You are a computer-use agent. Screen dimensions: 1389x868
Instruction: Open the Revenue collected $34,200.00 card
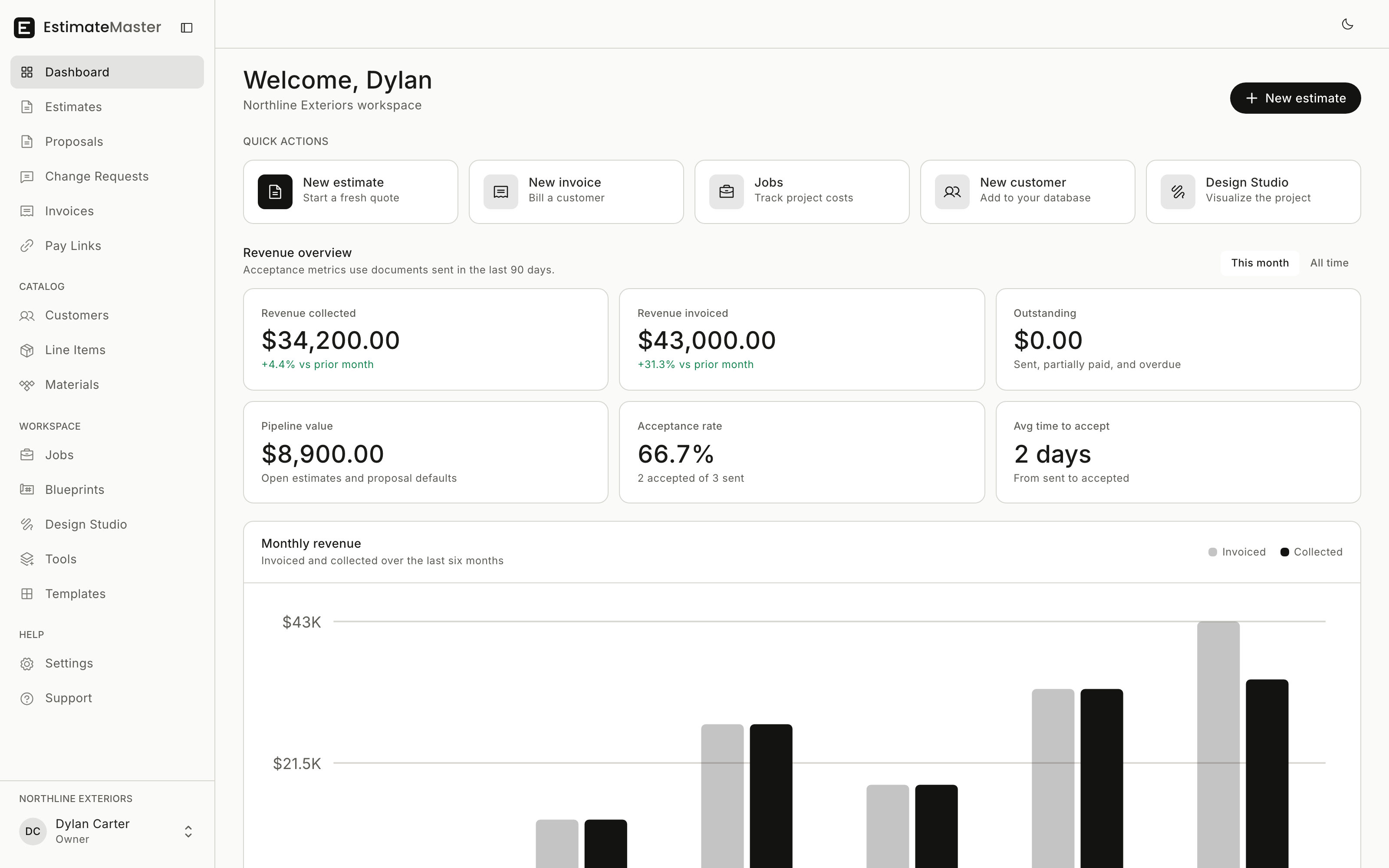click(426, 339)
